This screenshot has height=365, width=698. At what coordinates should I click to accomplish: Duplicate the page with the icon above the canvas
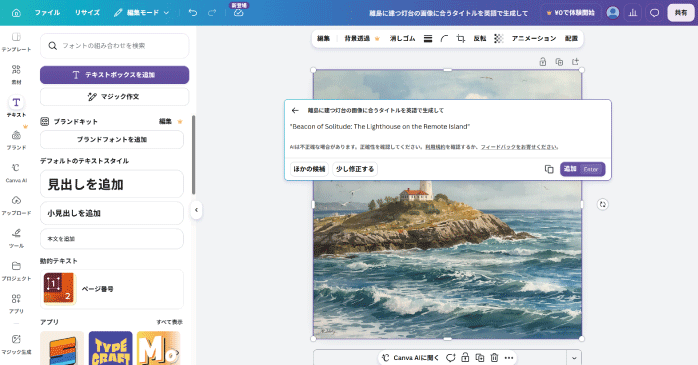559,62
